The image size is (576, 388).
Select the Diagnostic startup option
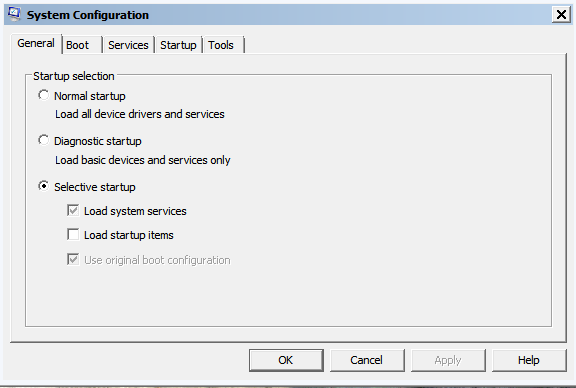[43, 140]
